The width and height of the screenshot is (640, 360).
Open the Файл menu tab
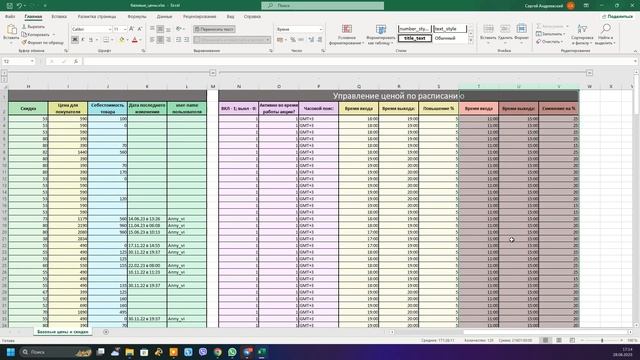click(10, 17)
